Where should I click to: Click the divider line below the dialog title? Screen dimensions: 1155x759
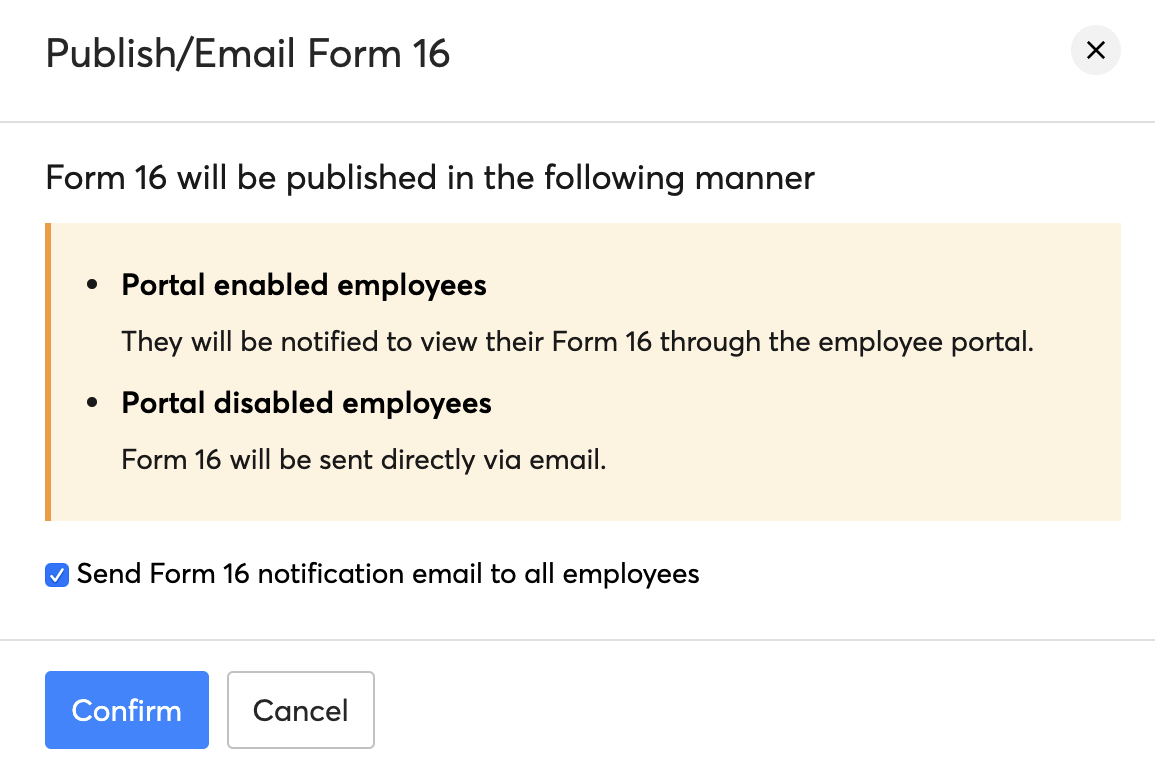coord(577,122)
